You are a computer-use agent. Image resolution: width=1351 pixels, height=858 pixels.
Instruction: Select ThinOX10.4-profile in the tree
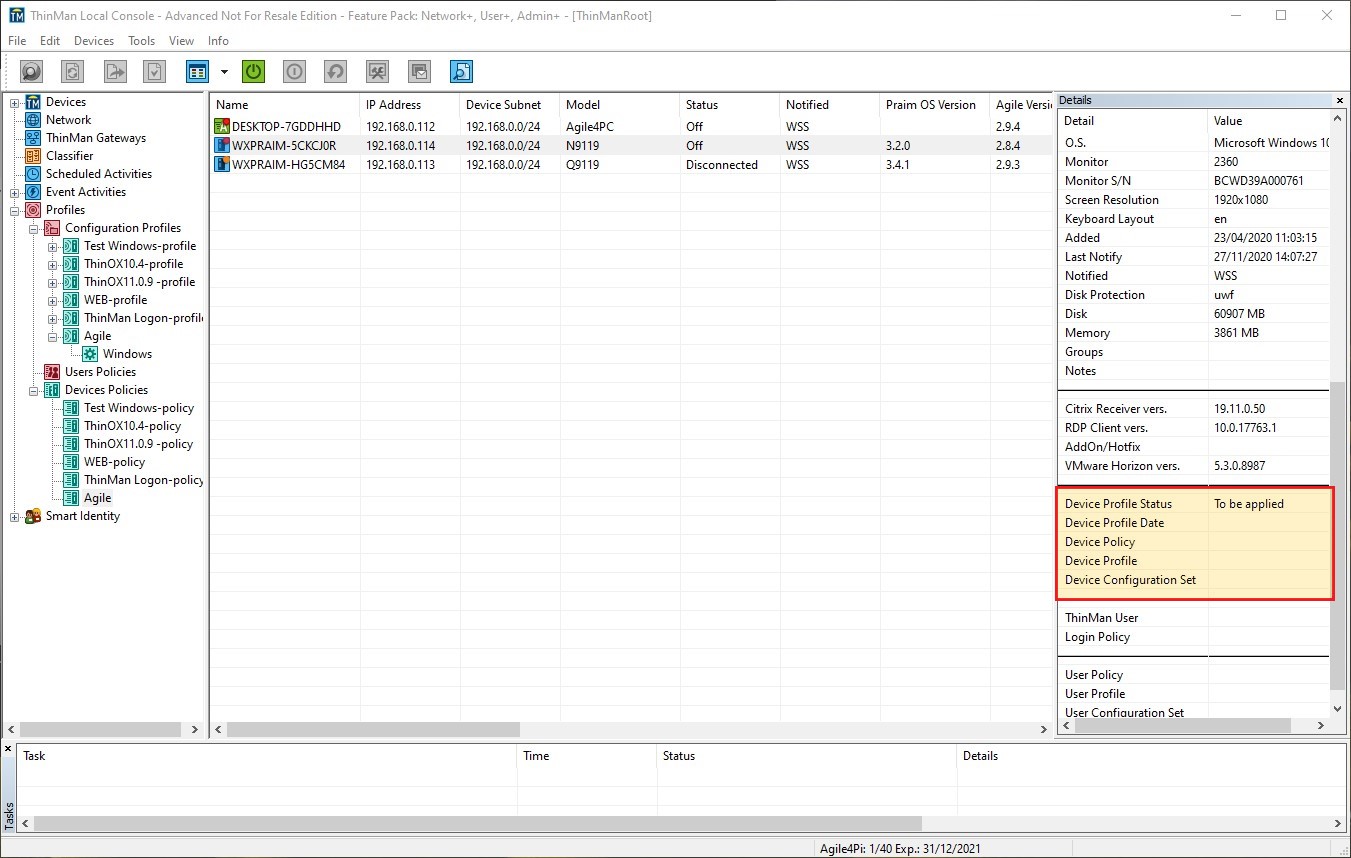pyautogui.click(x=133, y=264)
